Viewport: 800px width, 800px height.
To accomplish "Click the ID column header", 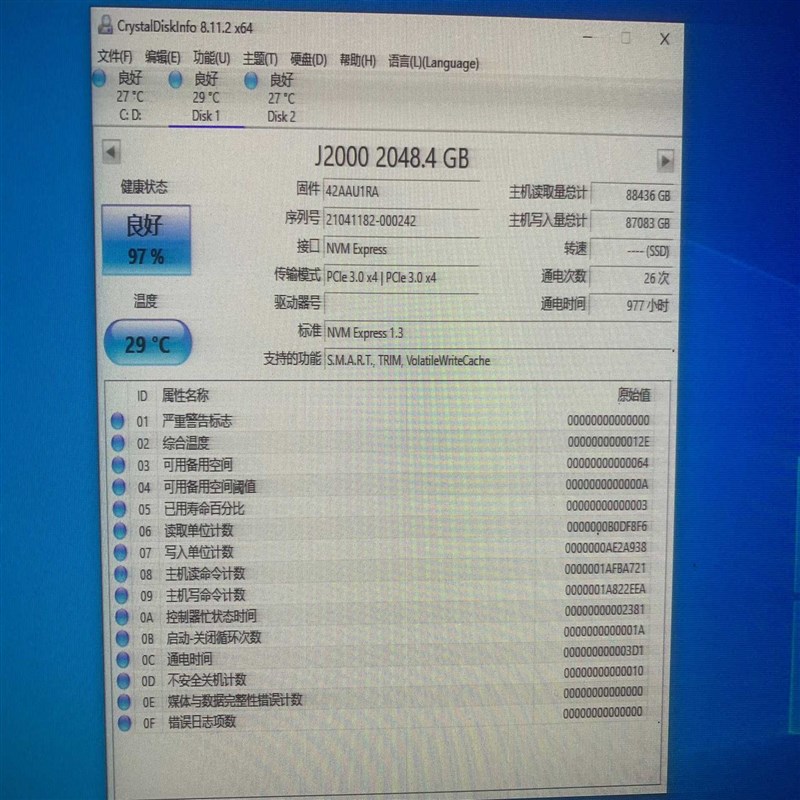I will (x=142, y=396).
